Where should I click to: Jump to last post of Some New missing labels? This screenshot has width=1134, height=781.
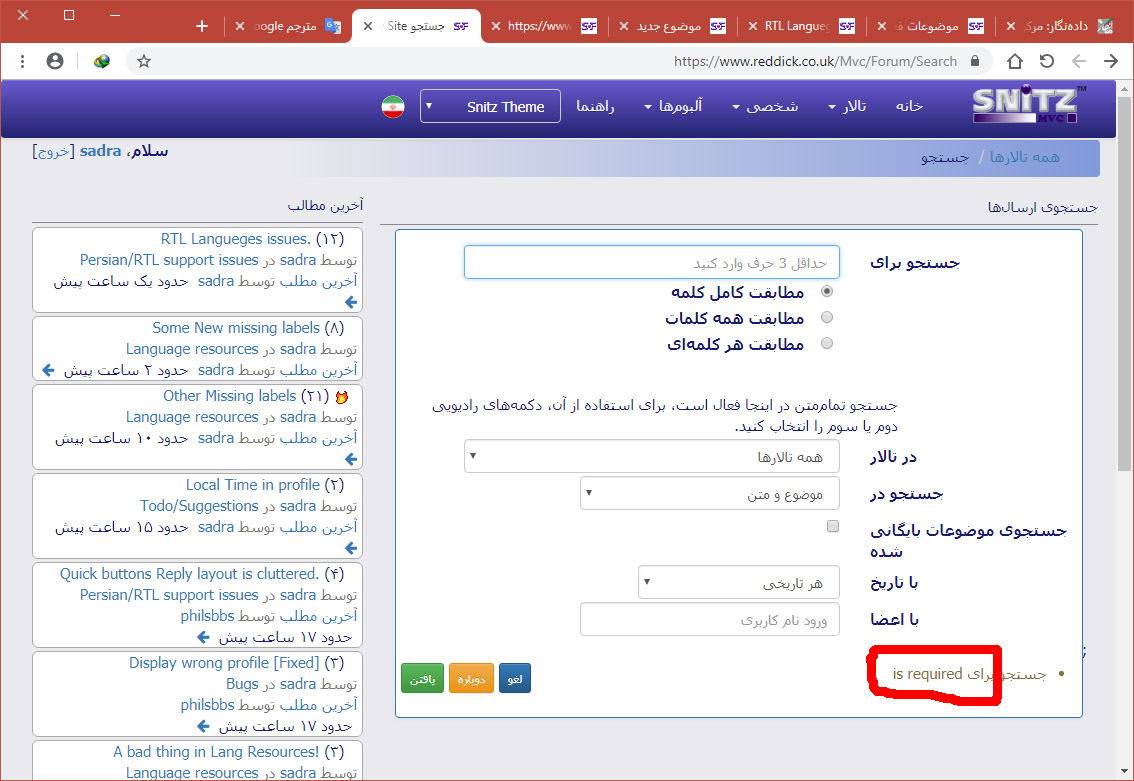[49, 370]
